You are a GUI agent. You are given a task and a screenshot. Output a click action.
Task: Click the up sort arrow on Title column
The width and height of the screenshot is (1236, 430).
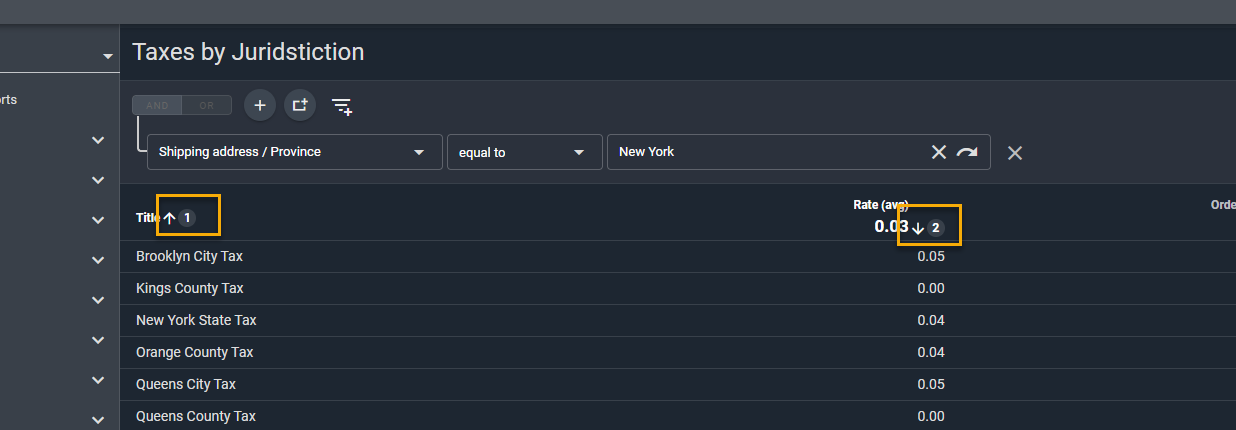[169, 218]
